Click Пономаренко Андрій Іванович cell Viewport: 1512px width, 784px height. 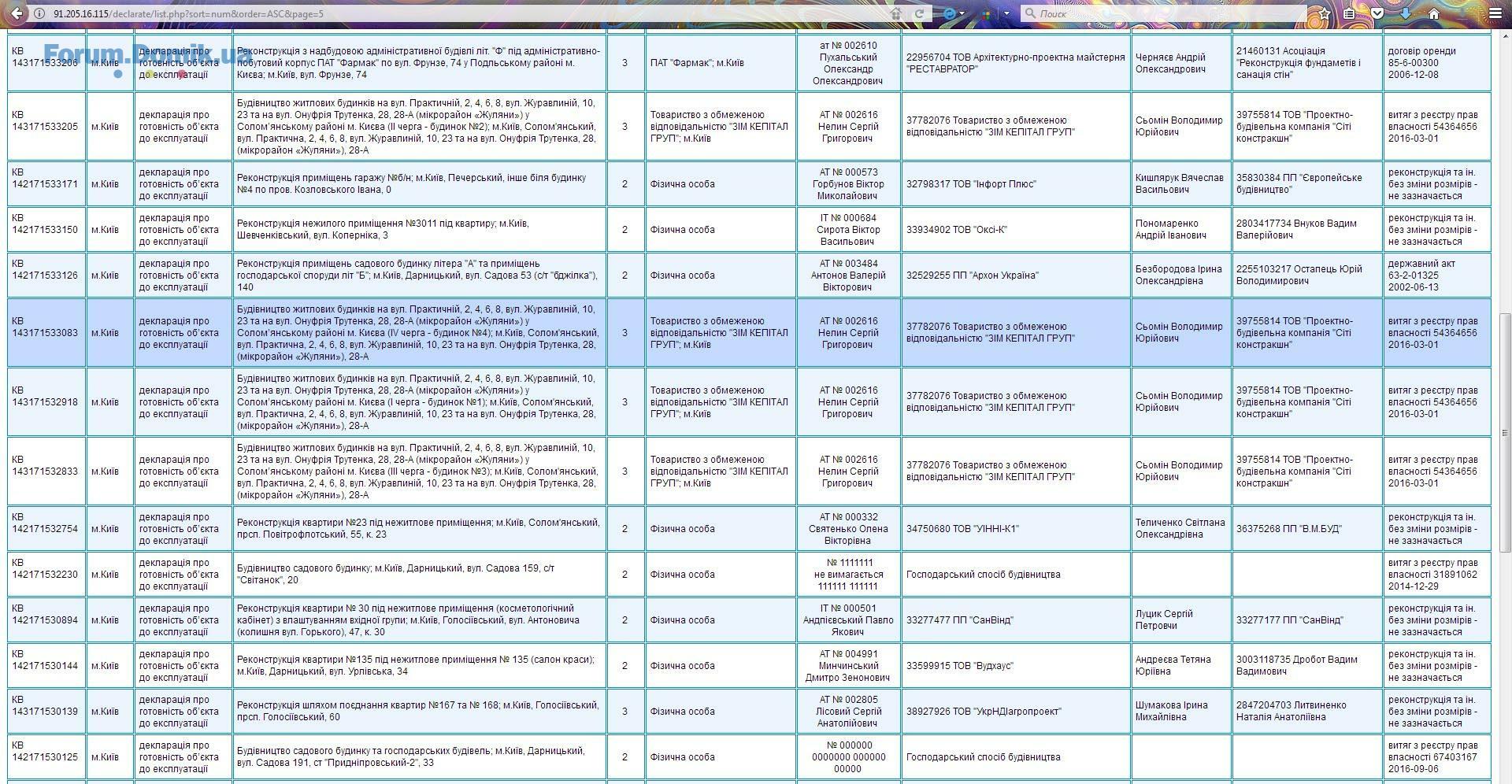coord(1181,230)
